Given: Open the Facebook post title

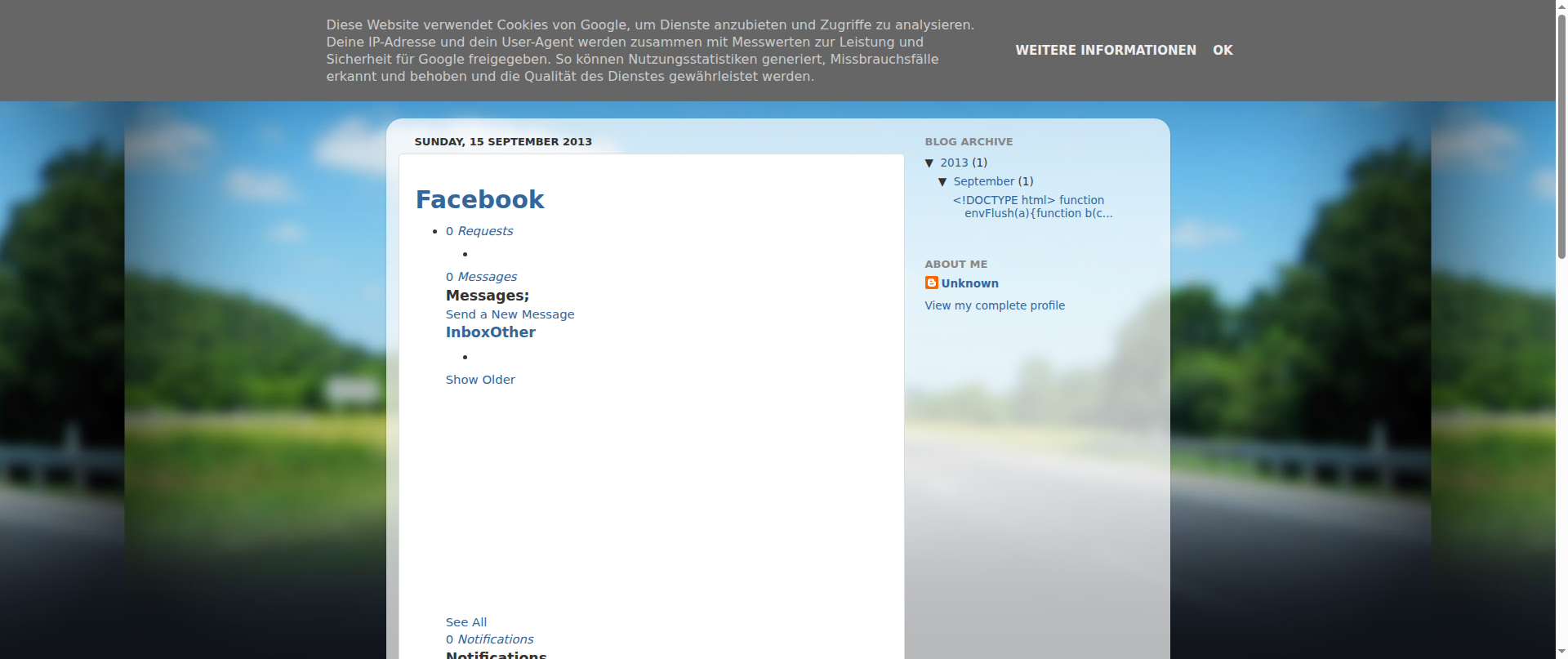Looking at the screenshot, I should pyautogui.click(x=479, y=199).
